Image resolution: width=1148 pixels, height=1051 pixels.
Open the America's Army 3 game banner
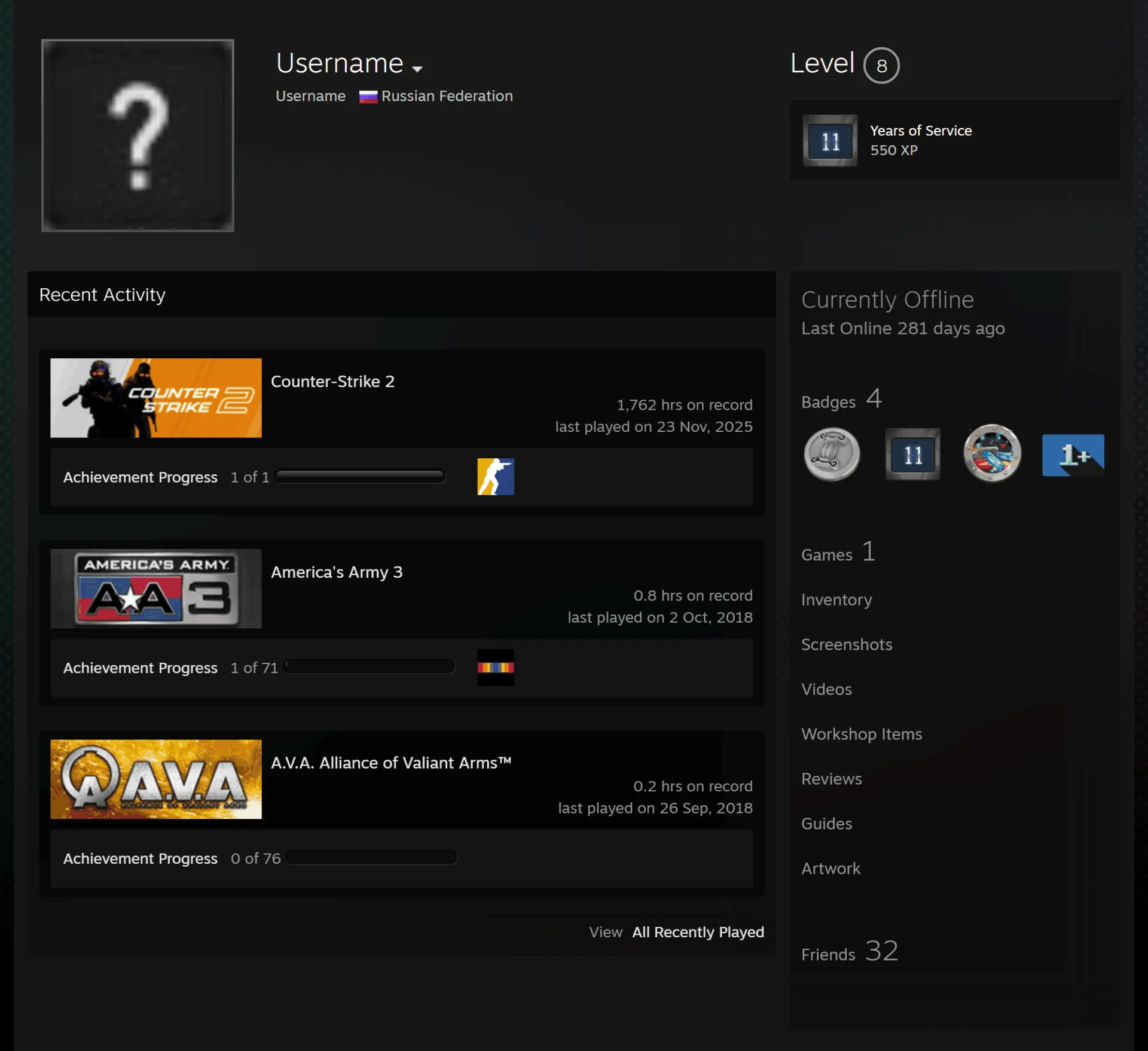pos(156,589)
